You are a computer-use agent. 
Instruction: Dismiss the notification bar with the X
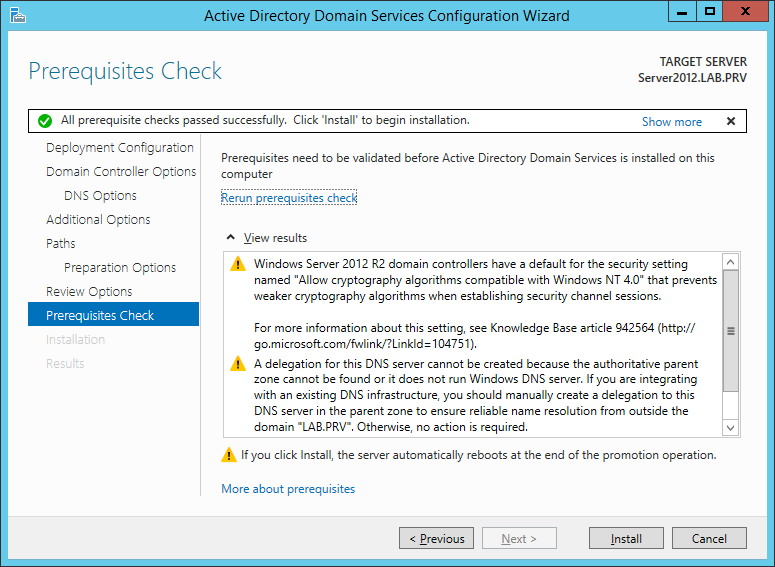point(731,121)
